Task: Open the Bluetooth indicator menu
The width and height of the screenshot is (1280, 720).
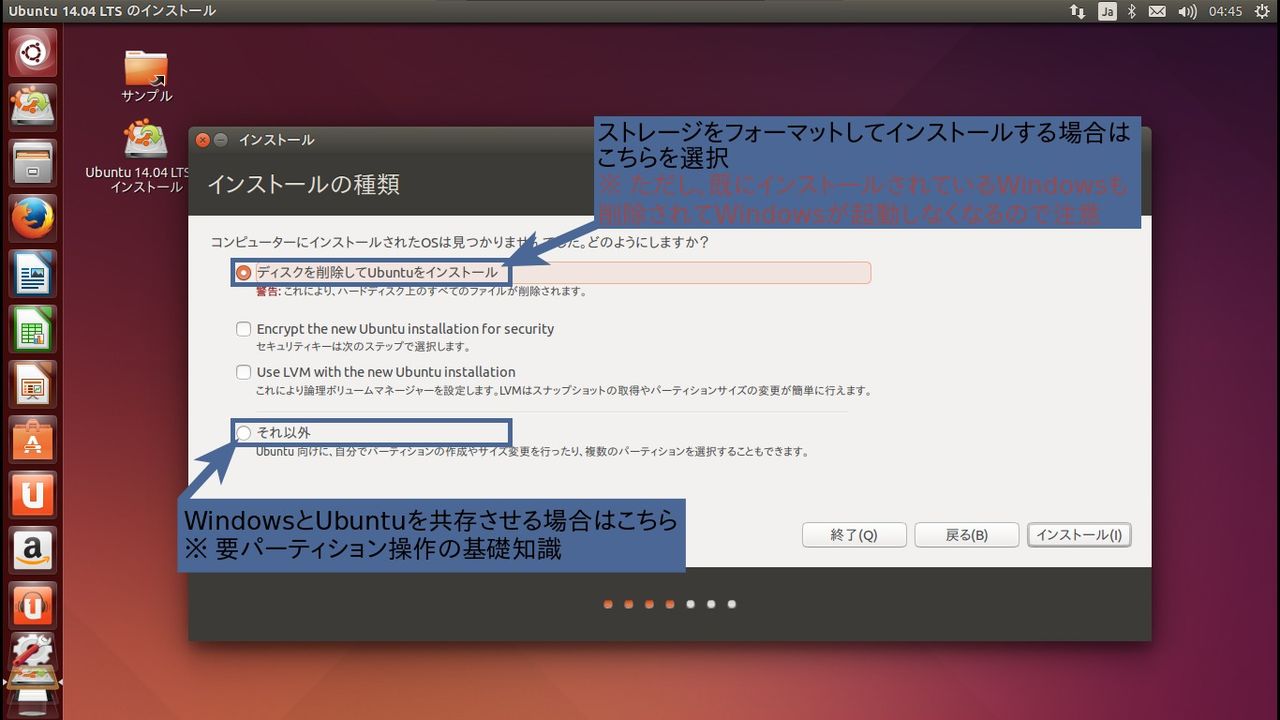Action: coord(1132,11)
